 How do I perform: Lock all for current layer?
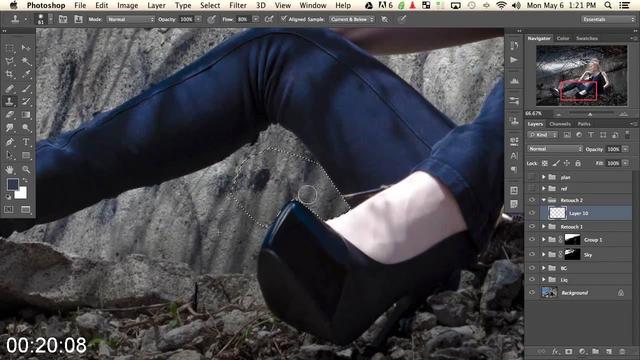[x=578, y=163]
